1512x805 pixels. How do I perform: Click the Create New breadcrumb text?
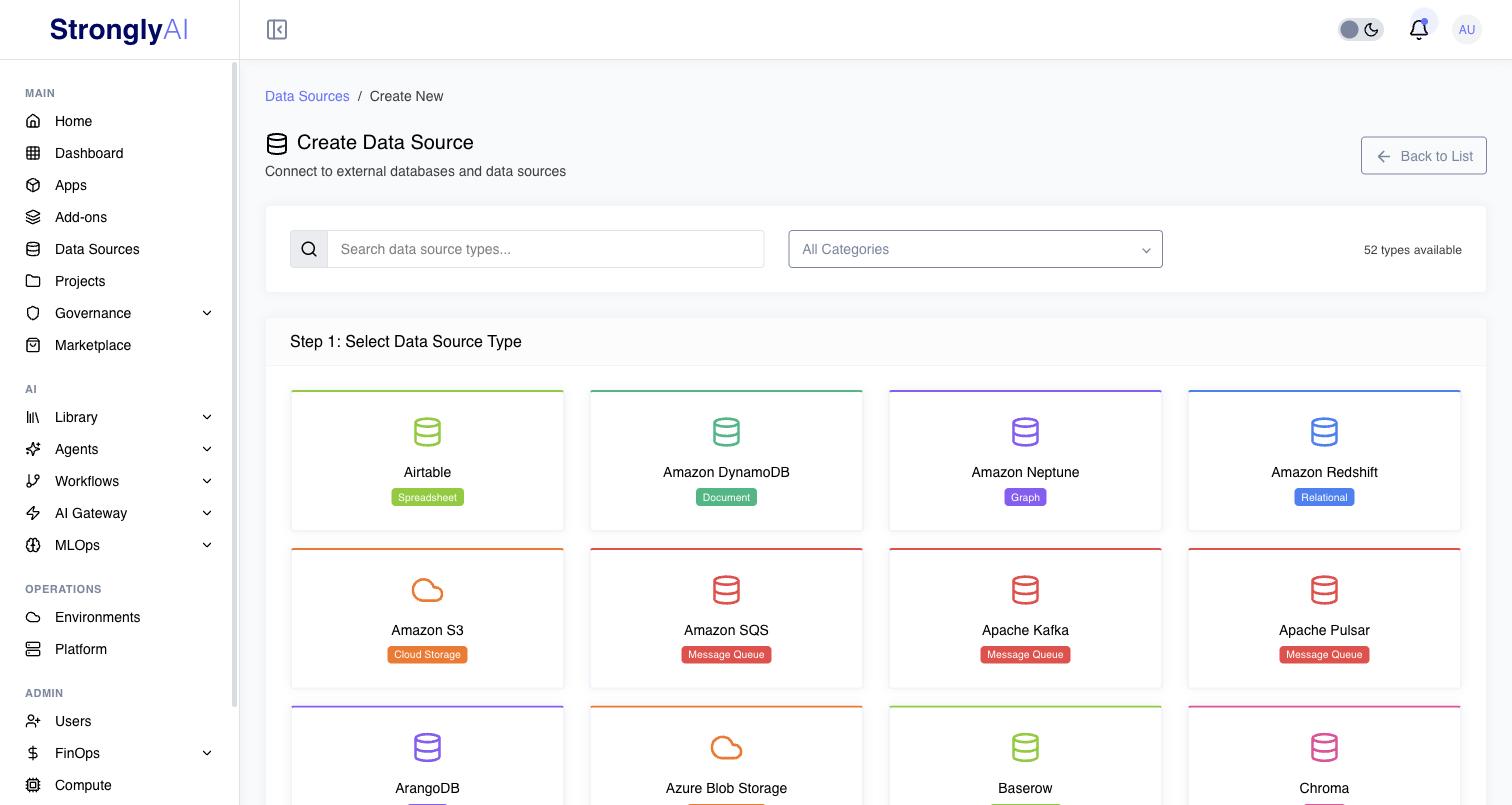click(406, 96)
